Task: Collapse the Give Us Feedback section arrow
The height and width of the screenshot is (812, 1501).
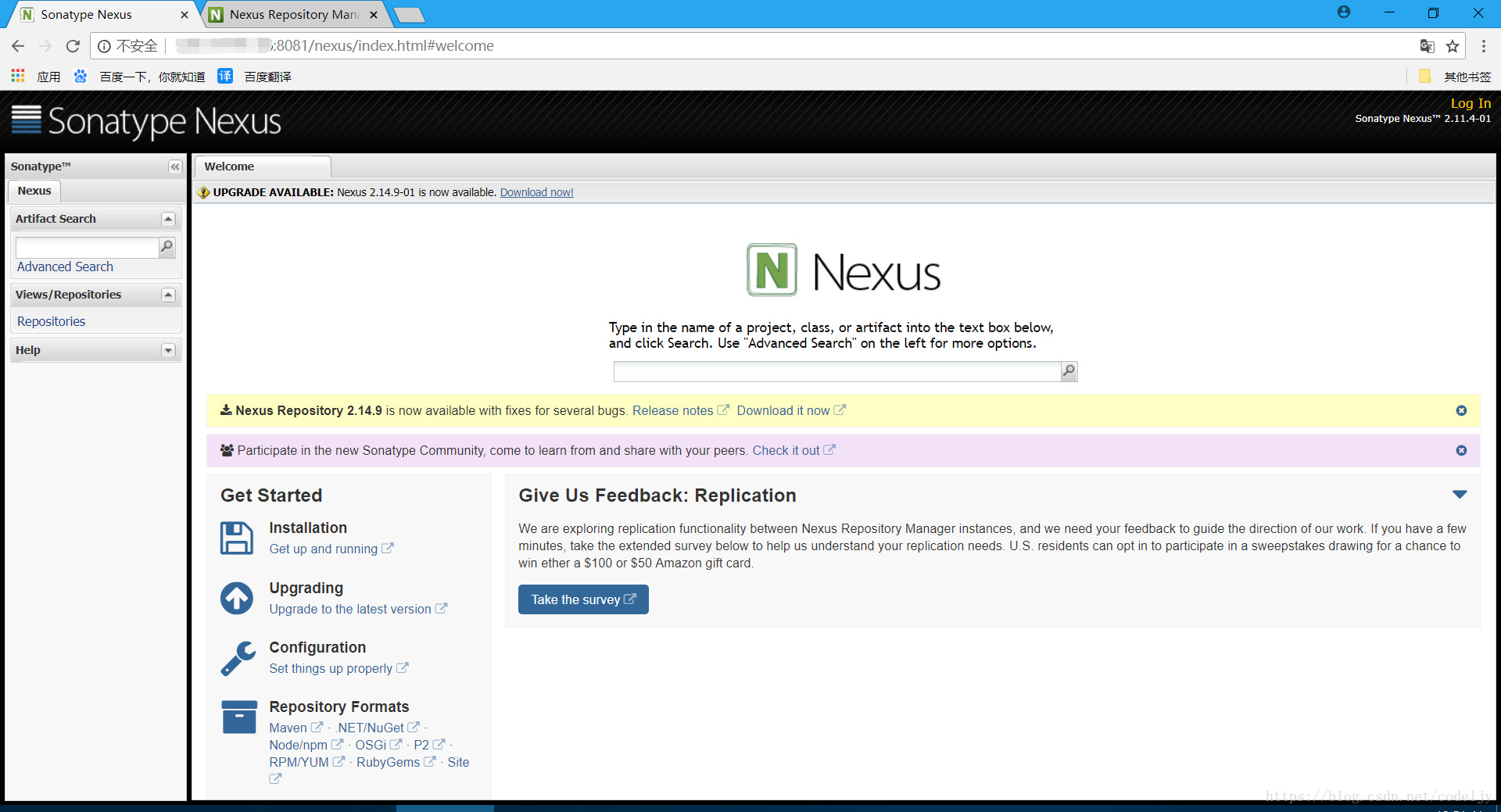Action: tap(1460, 495)
